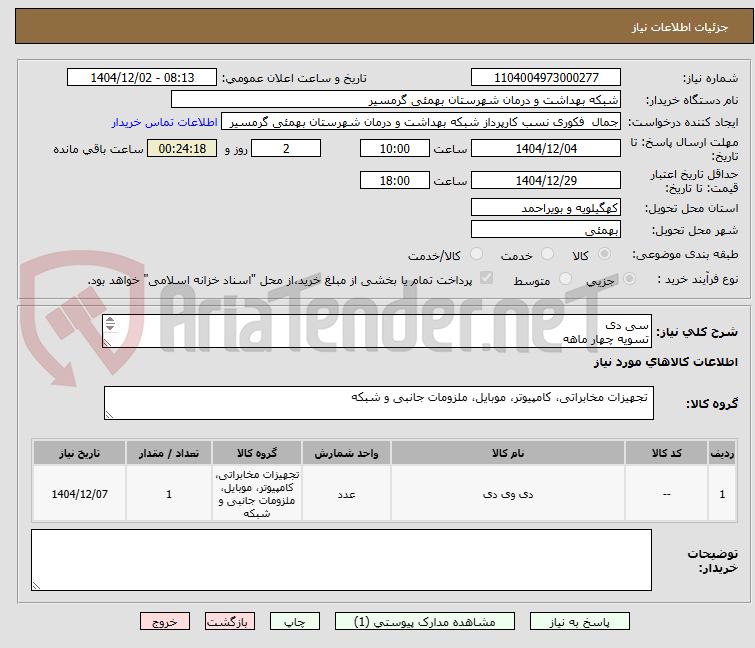Select the کالا radio button
Screen dimensions: 755x648
click(x=604, y=254)
